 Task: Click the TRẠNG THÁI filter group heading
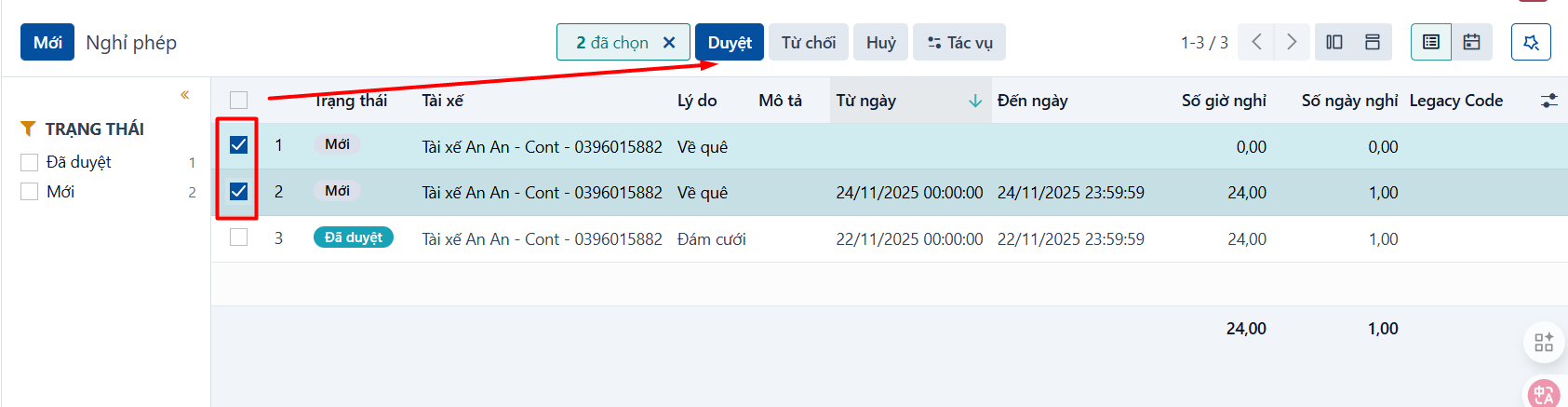coord(94,129)
